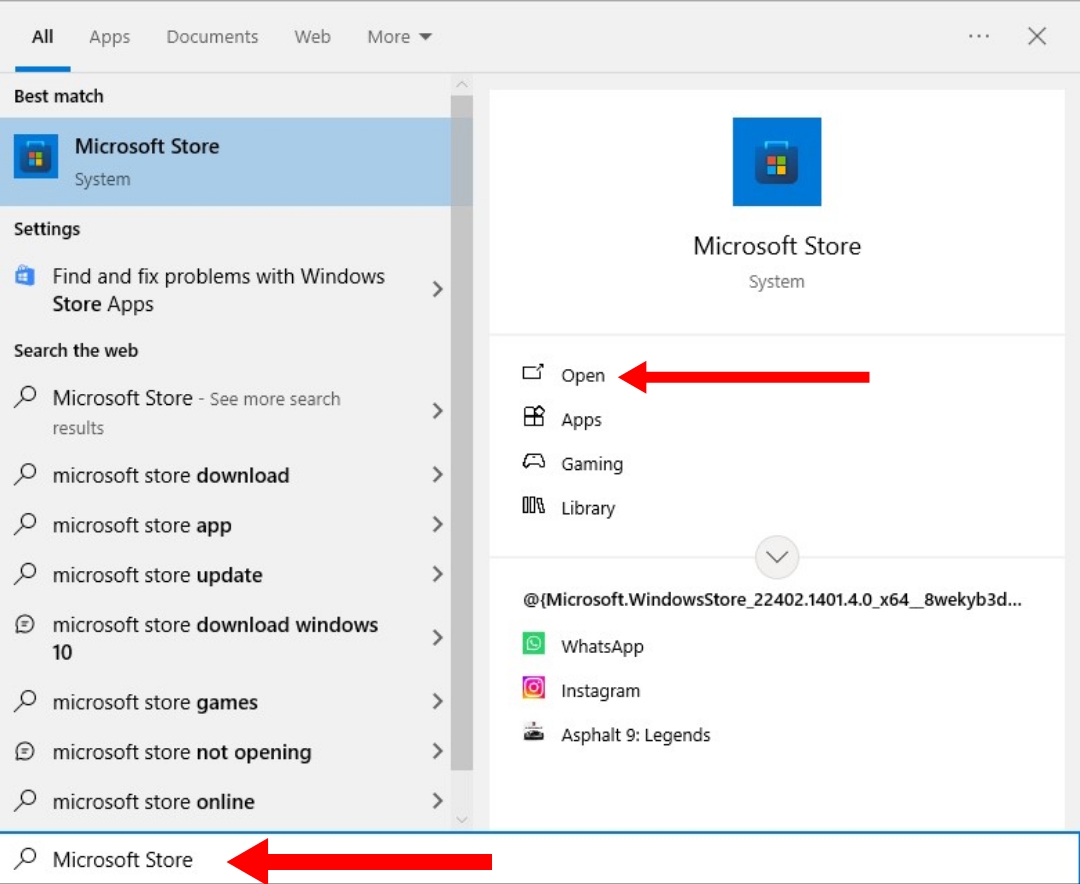This screenshot has width=1080, height=884.
Task: Click search icon beside See more search results
Action: tap(25, 397)
